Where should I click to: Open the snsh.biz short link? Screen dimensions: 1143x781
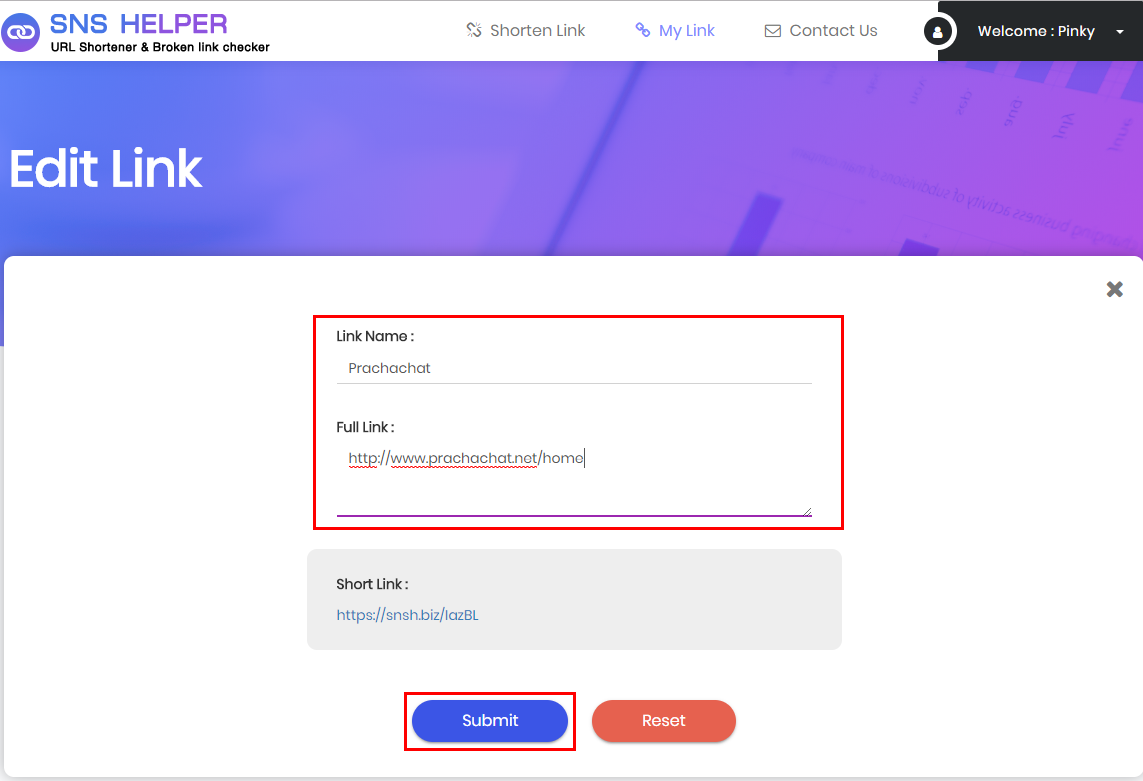coord(407,615)
